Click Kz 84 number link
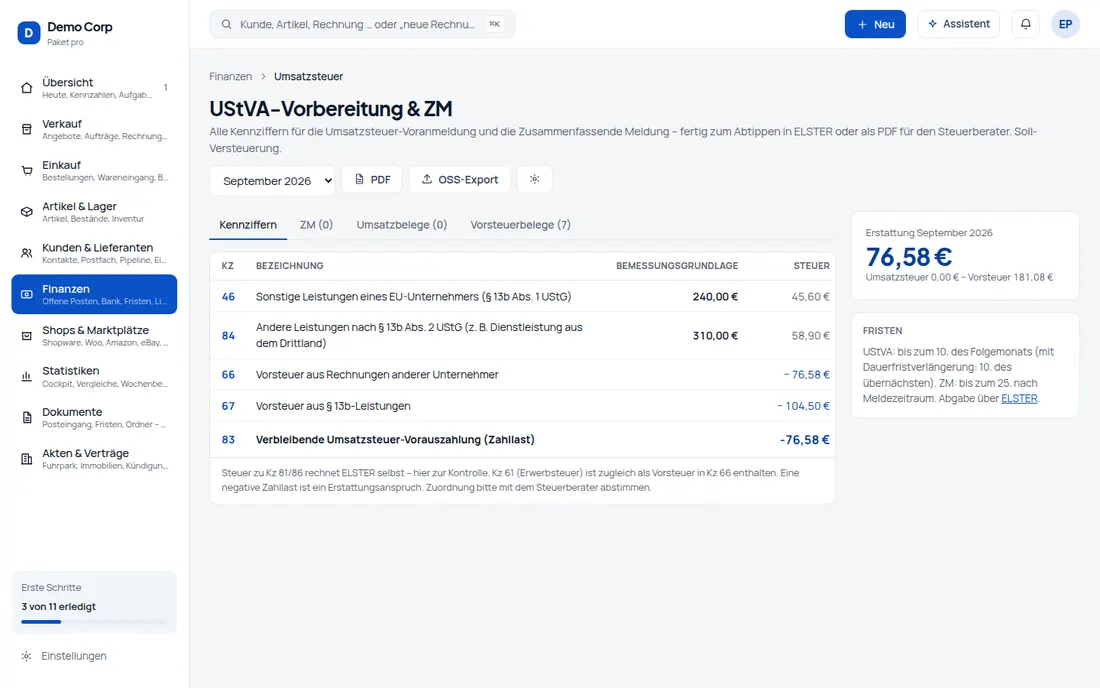Image resolution: width=1100 pixels, height=688 pixels. [228, 336]
